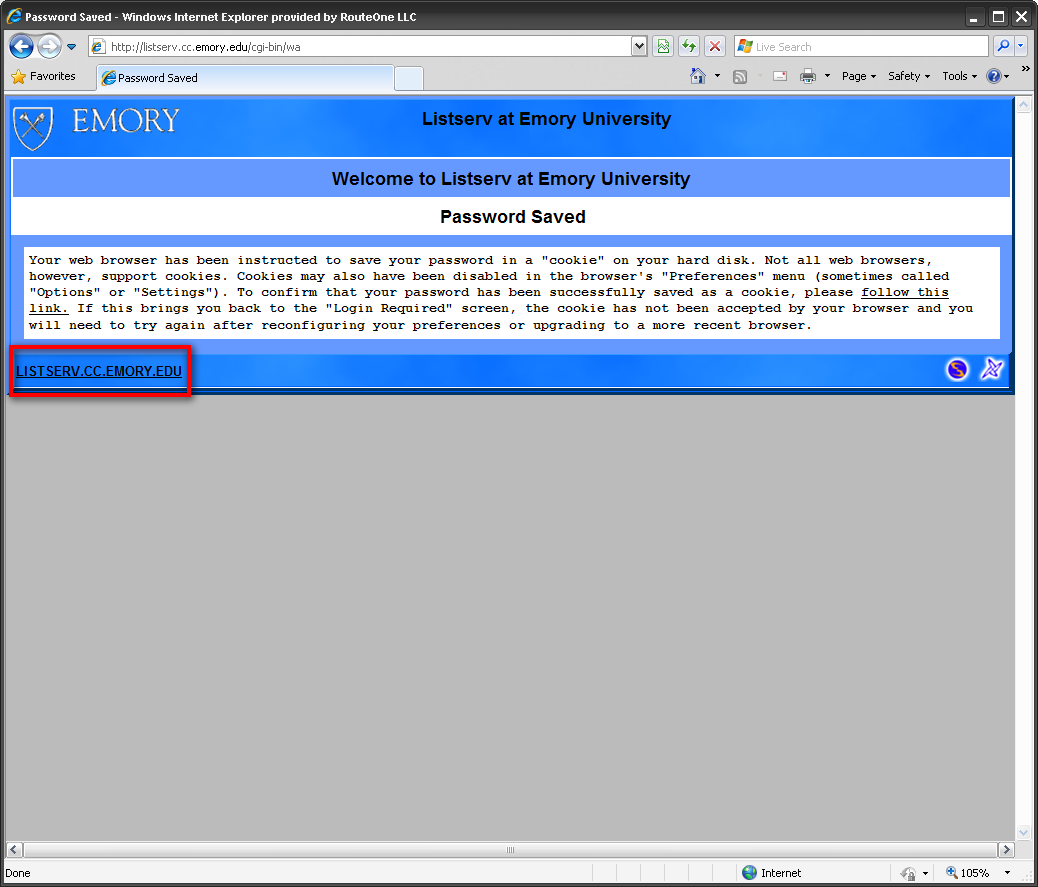Click the 'follow this link' hyperlink
This screenshot has height=887, width=1038.
(x=905, y=293)
